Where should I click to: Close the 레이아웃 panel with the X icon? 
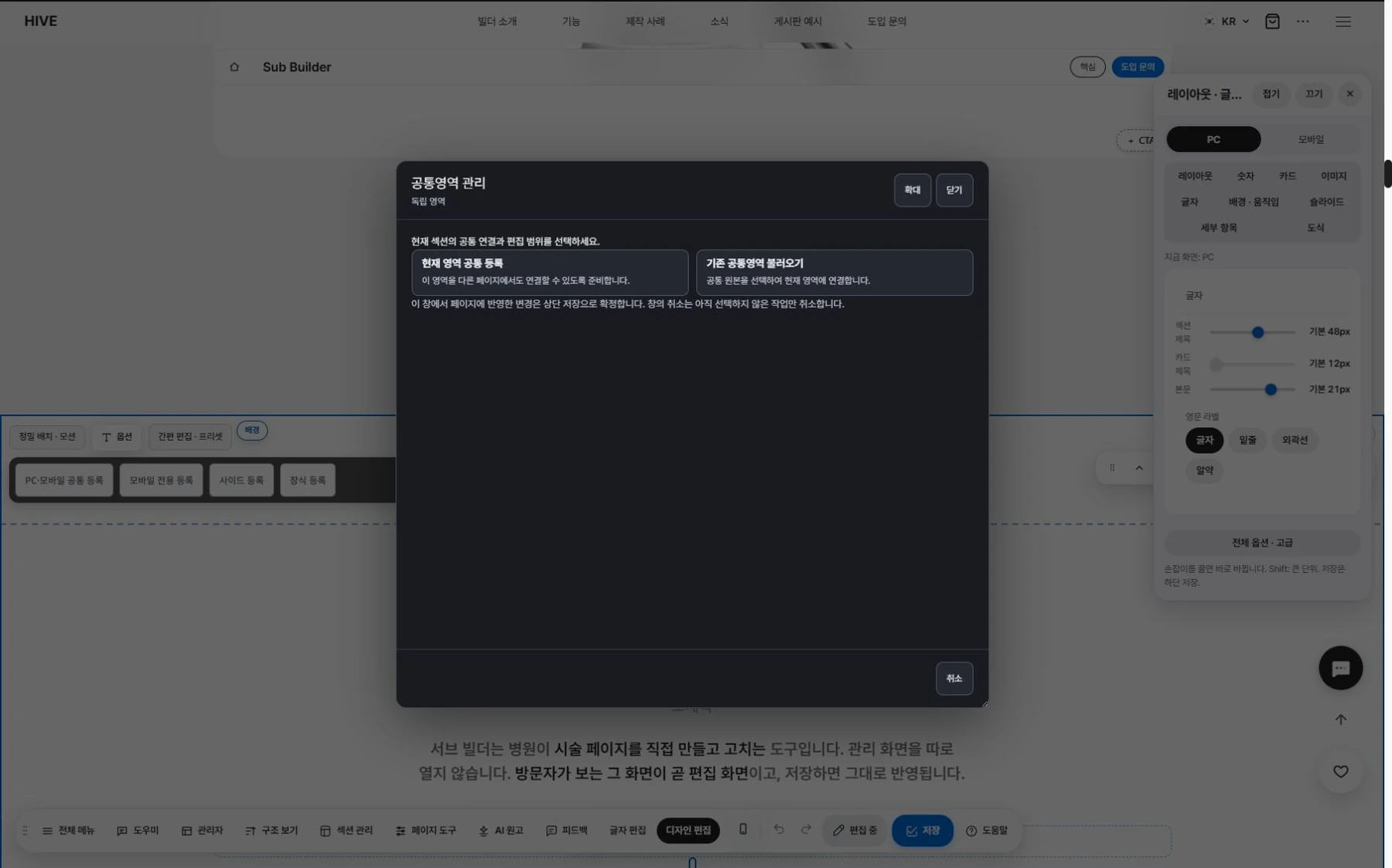pos(1350,94)
